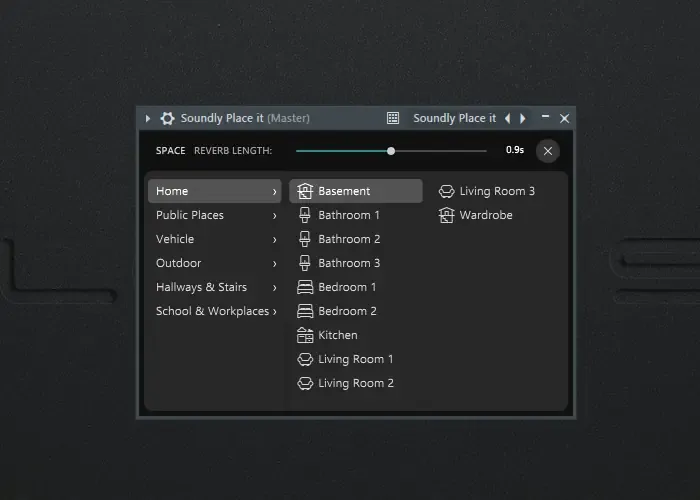Click the Living Room 1 sofa icon
The height and width of the screenshot is (500, 700).
coord(305,359)
